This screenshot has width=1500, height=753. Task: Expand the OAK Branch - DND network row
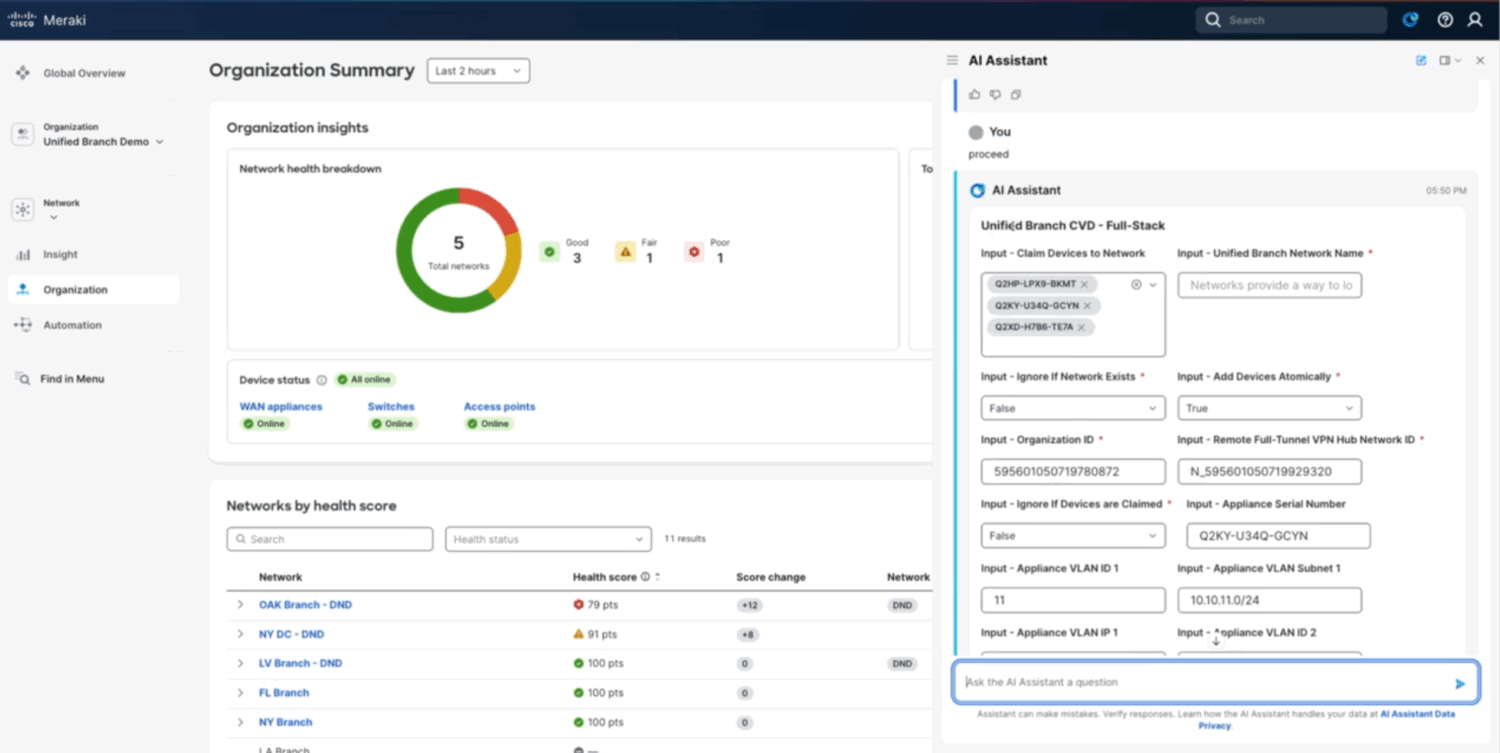pos(240,604)
